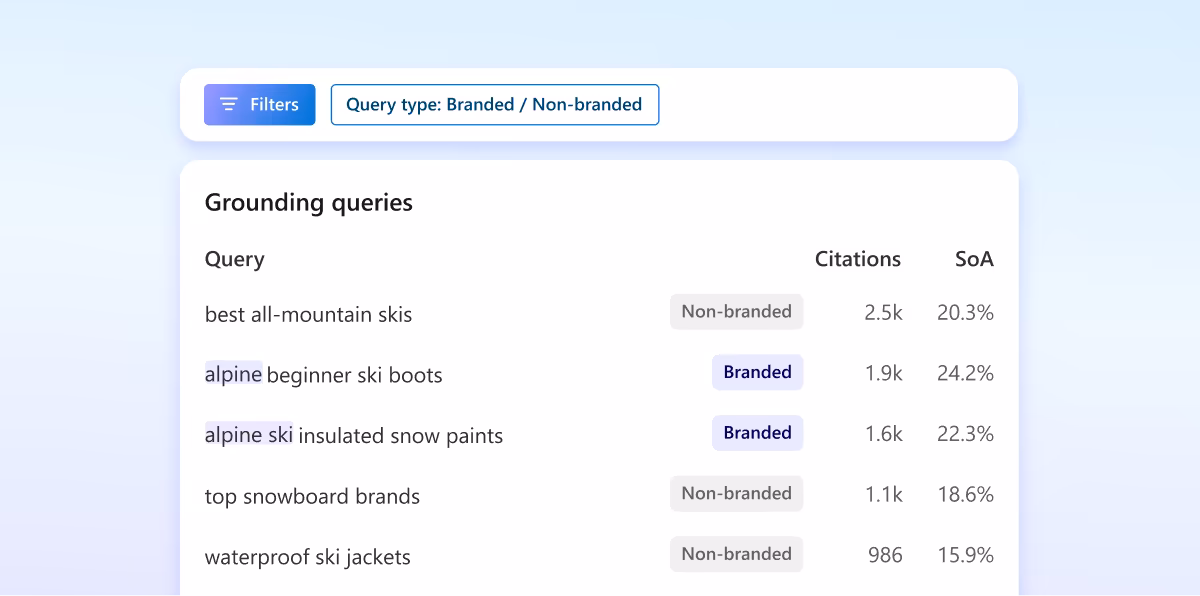Open query best all-mountain skis
The image size is (1200, 596).
[309, 314]
